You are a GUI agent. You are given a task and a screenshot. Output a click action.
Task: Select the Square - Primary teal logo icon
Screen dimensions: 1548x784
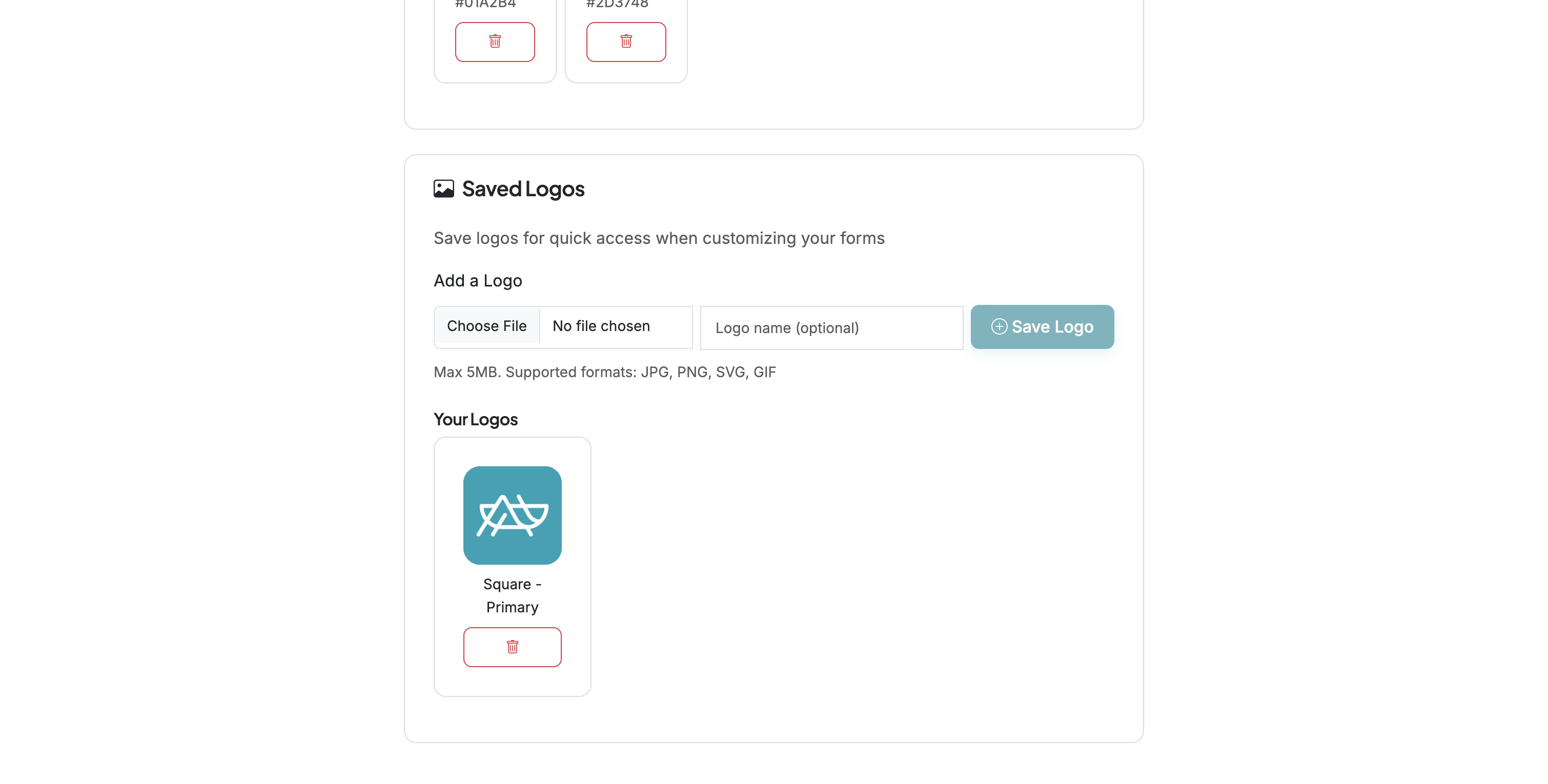[x=512, y=515]
